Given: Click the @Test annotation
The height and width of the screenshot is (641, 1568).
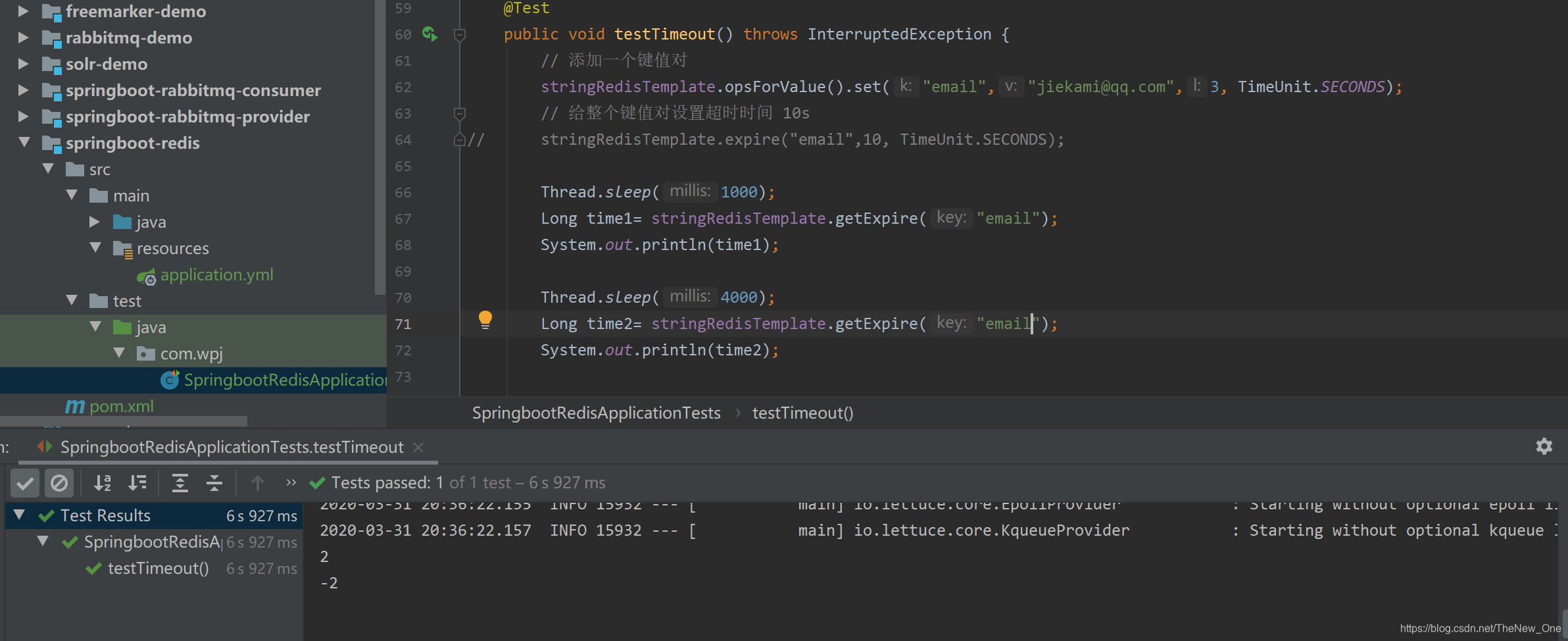Looking at the screenshot, I should coord(526,8).
